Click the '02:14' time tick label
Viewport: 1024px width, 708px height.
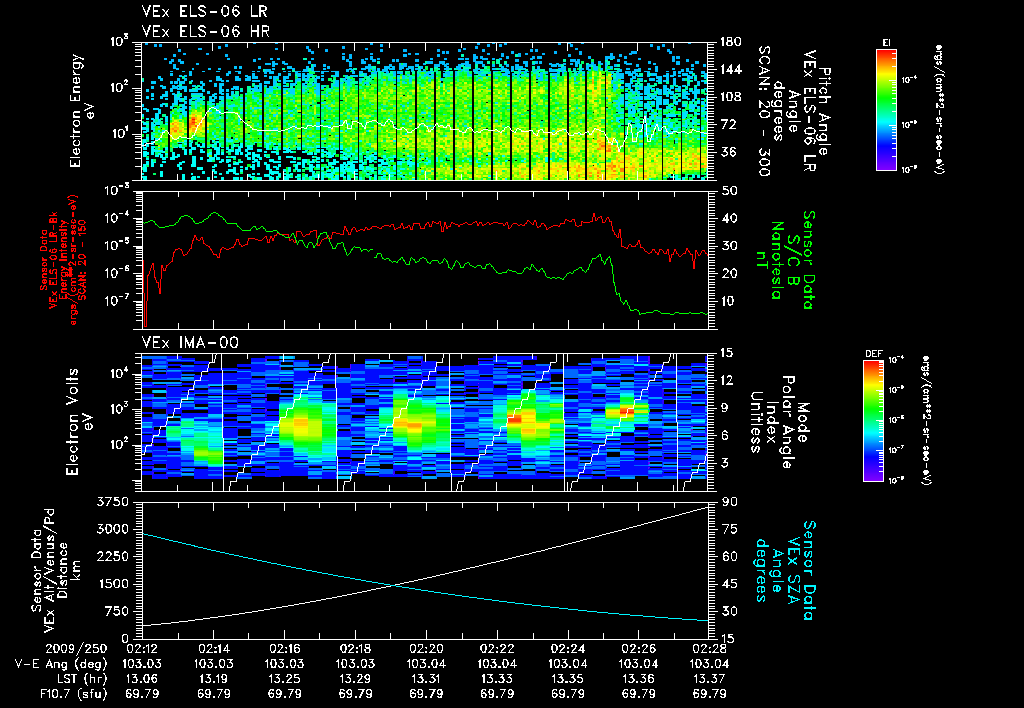tap(213, 649)
